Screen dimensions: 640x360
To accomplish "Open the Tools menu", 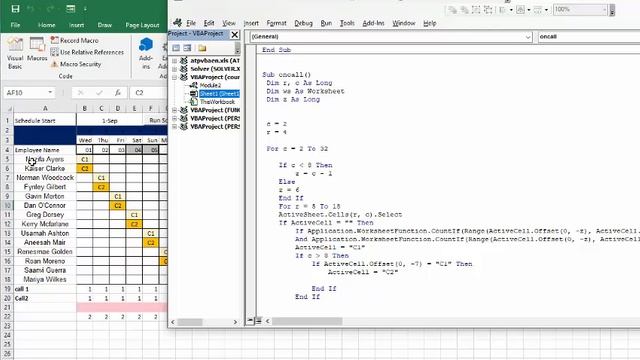I will click(x=347, y=23).
